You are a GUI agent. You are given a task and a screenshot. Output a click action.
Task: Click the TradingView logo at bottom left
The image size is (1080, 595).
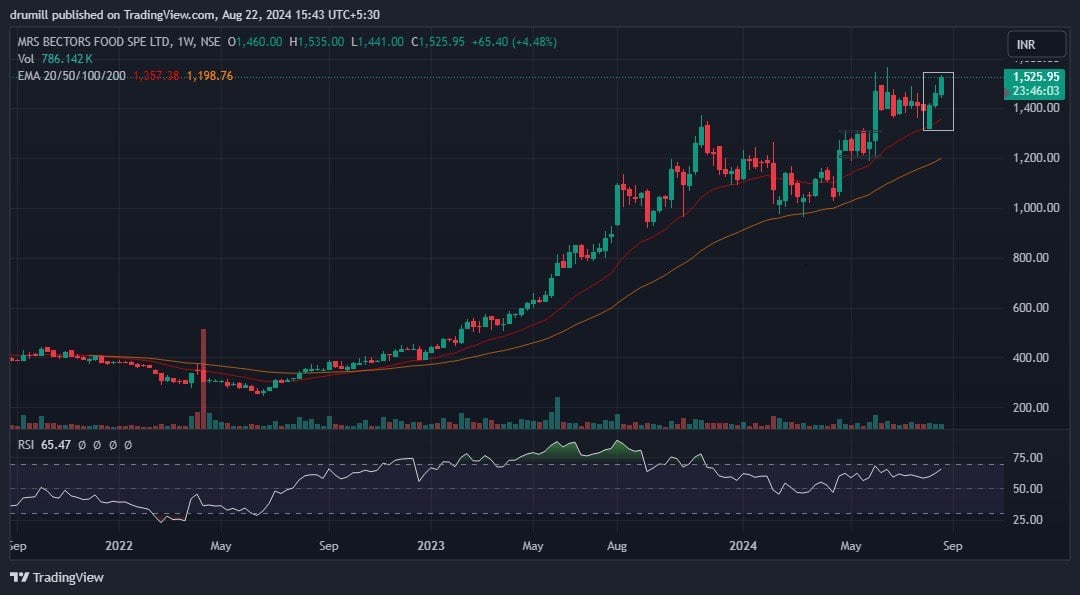click(x=56, y=577)
